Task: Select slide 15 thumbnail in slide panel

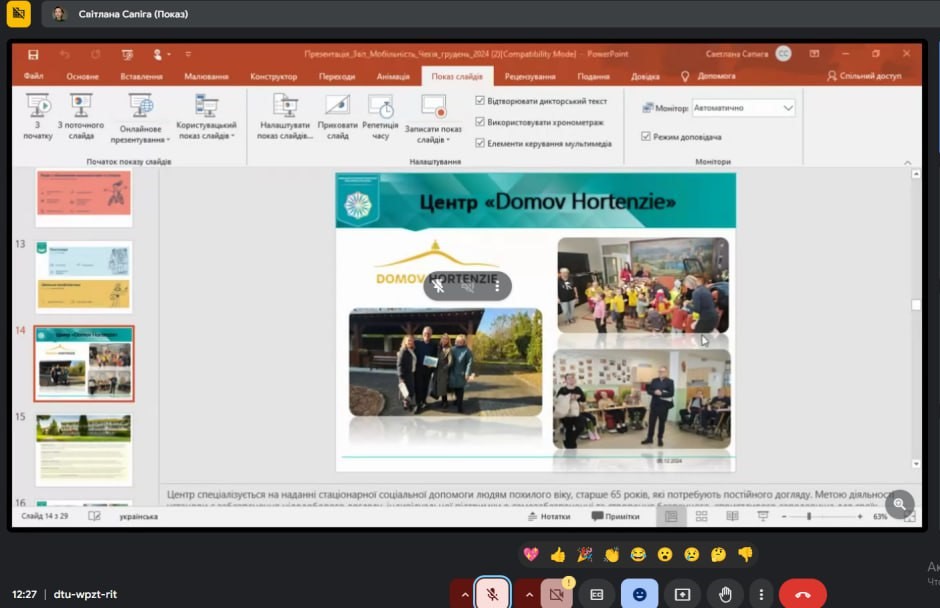Action: point(84,449)
